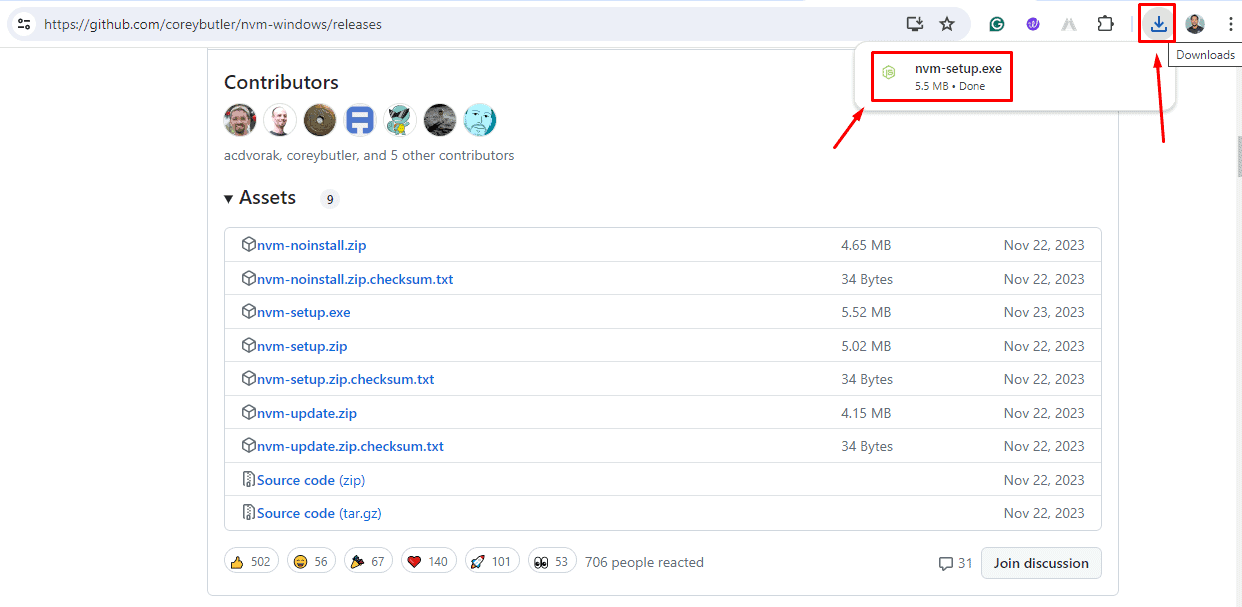The image size is (1242, 607).
Task: Download nvm-update.zip
Action: coord(307,413)
